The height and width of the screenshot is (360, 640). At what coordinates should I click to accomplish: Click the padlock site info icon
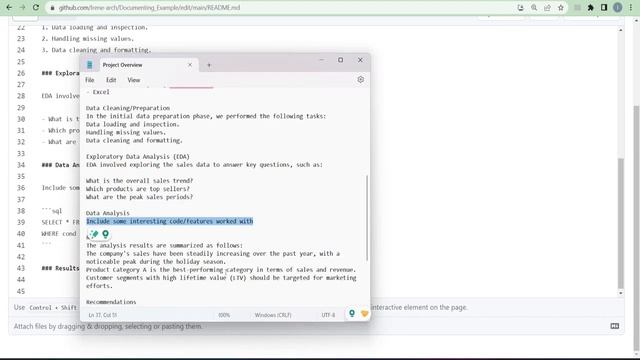click(52, 8)
